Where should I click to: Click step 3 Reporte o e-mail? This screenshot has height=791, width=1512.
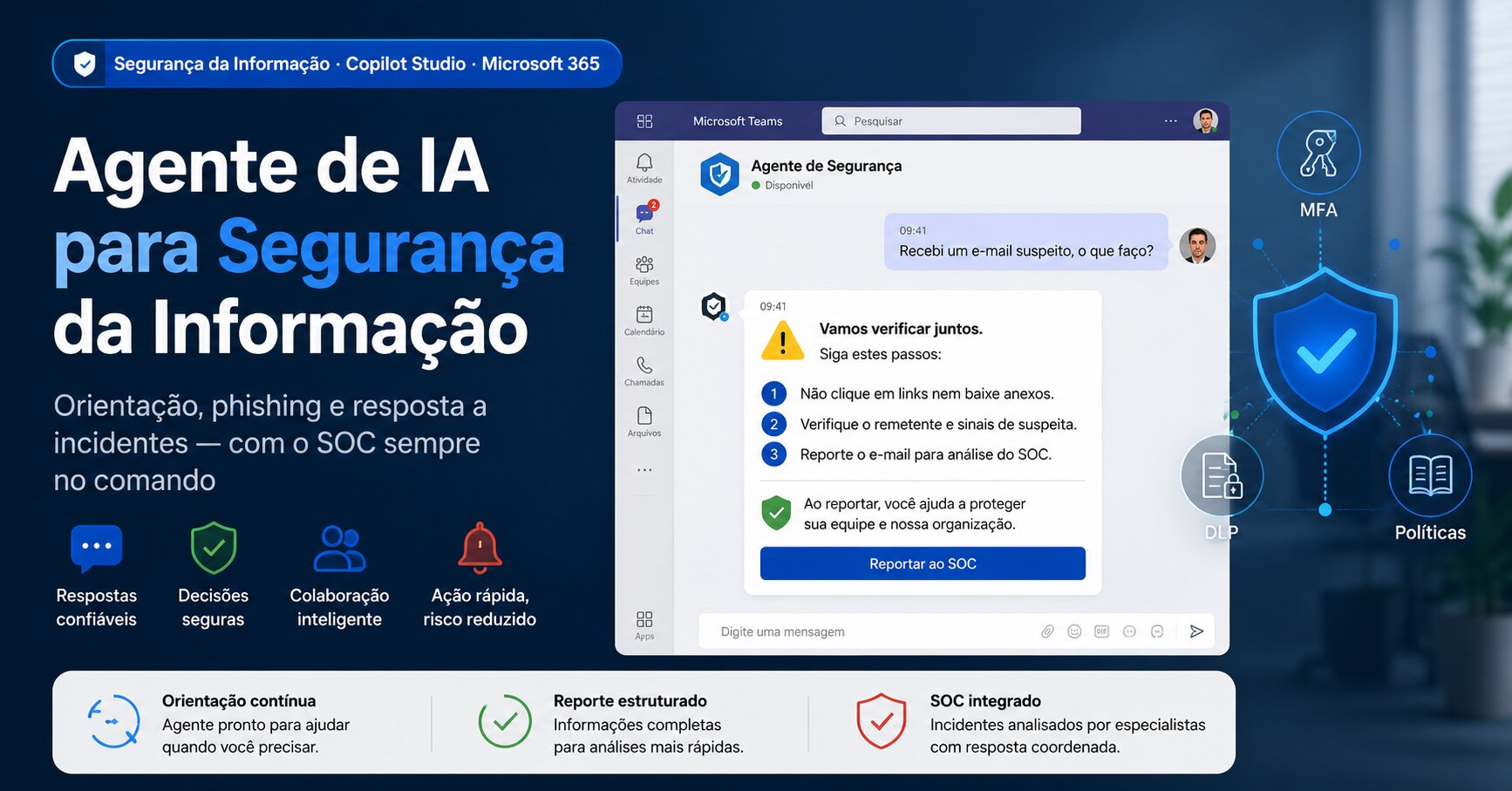(x=907, y=454)
